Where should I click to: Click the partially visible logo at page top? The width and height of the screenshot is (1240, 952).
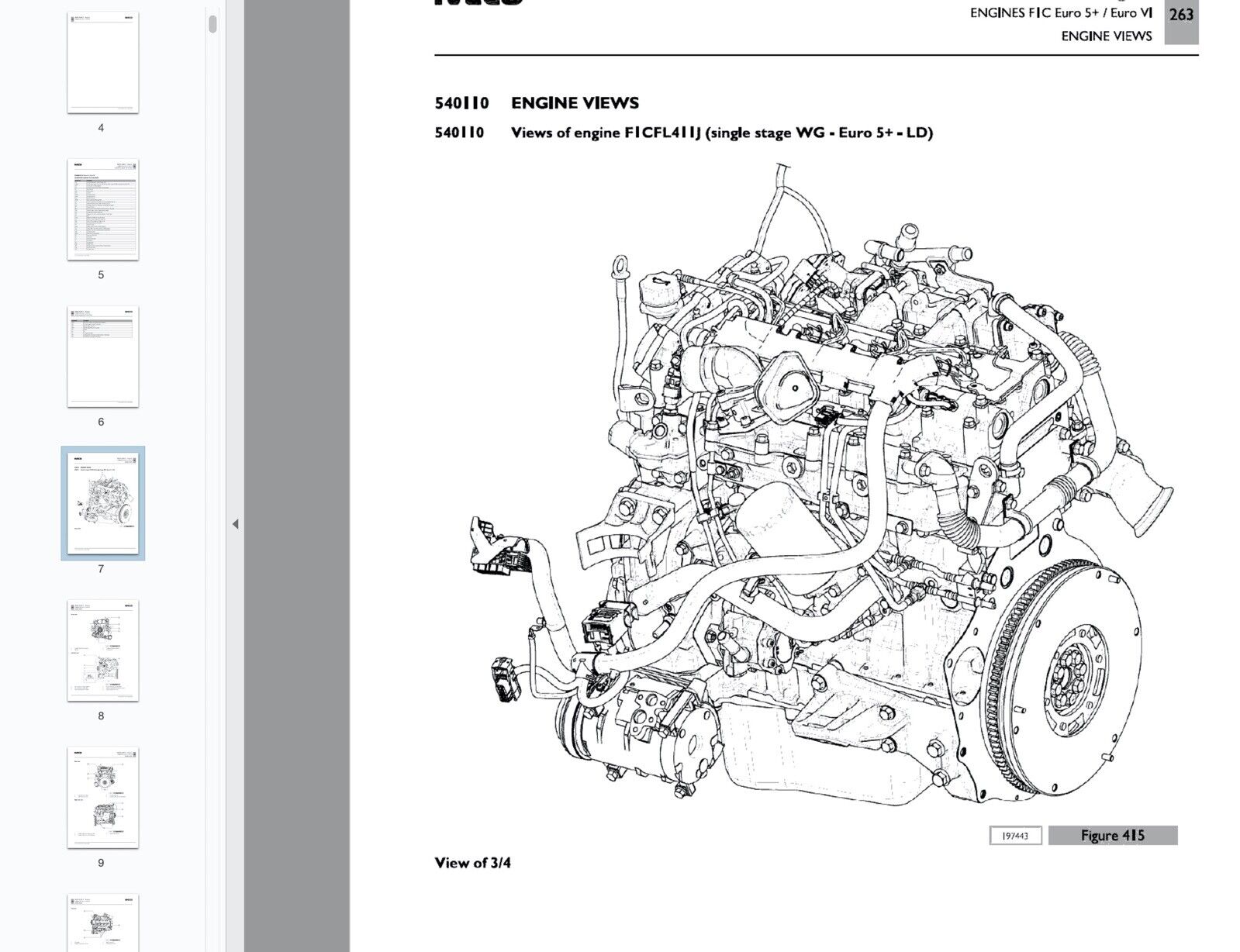(478, 3)
